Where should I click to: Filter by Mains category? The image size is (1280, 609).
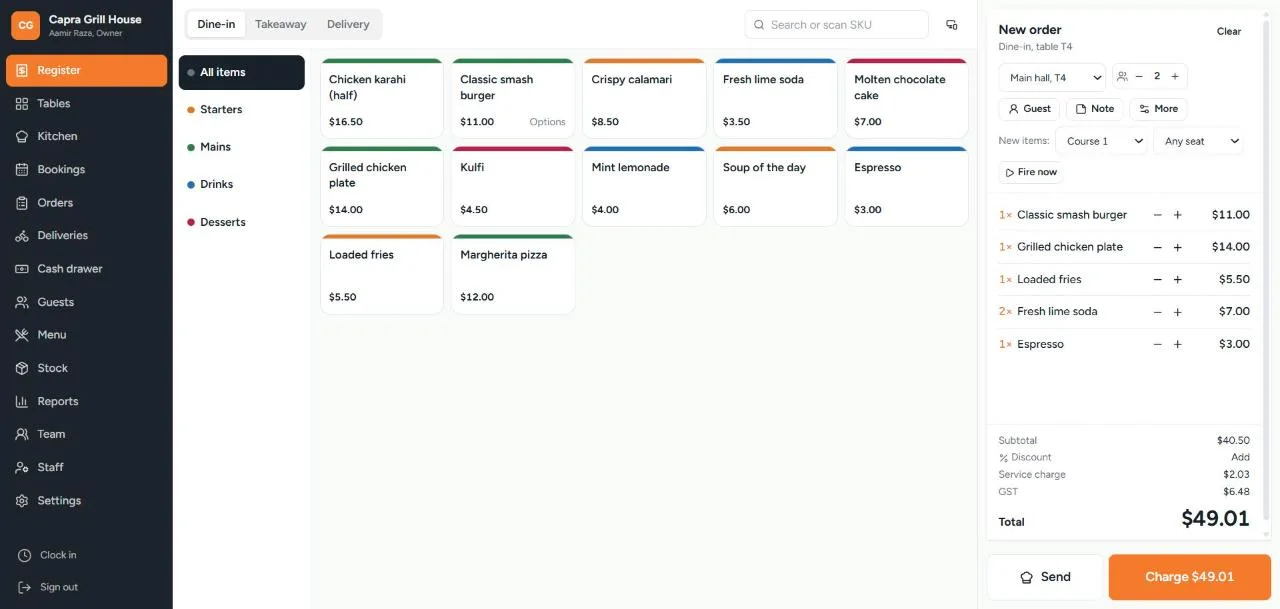tap(242, 147)
